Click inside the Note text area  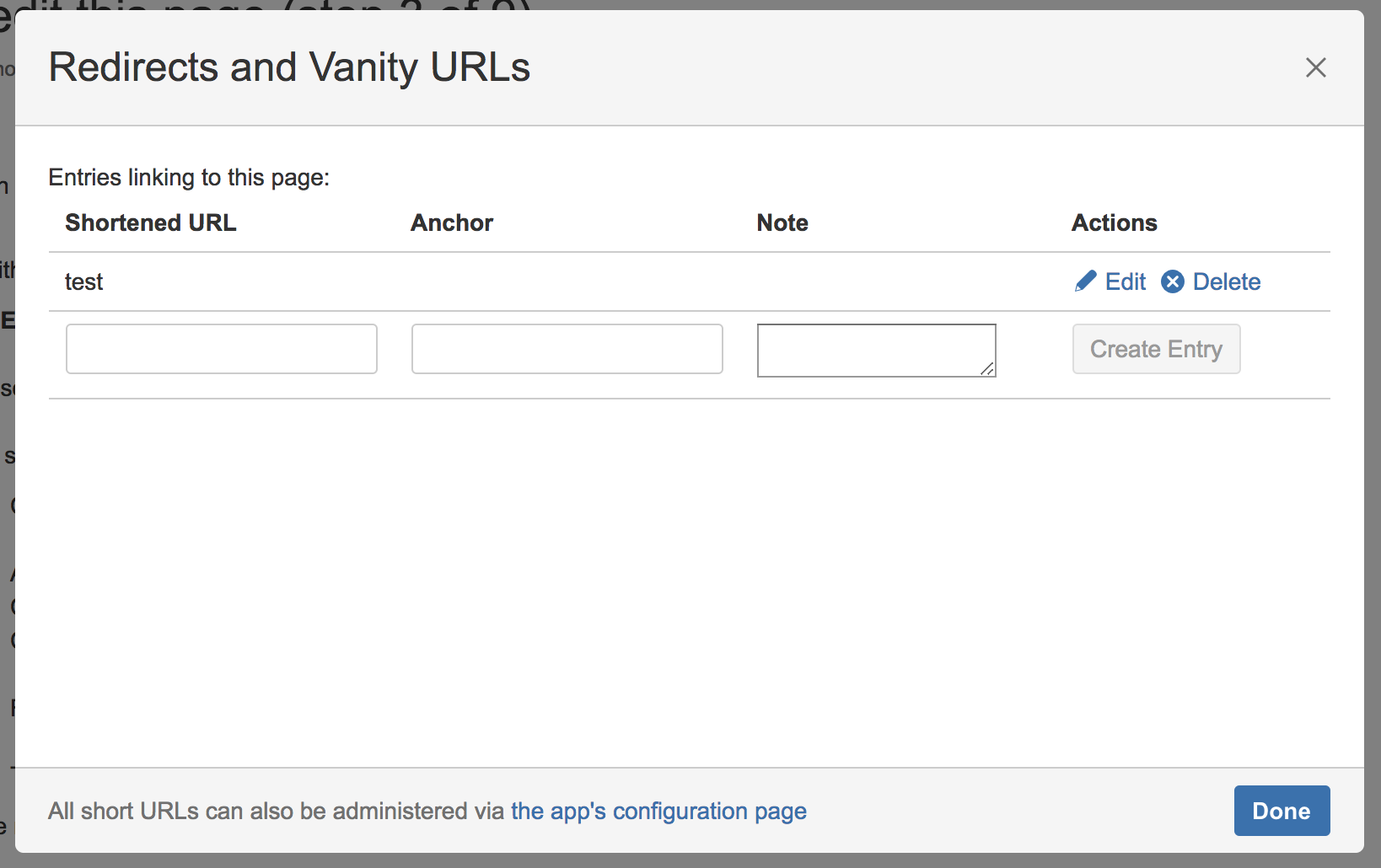point(877,351)
